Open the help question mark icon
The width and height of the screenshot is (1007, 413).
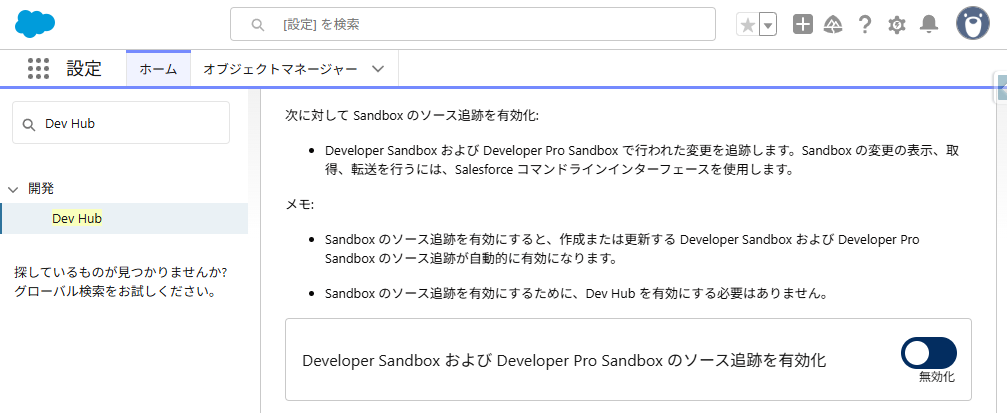coord(865,24)
